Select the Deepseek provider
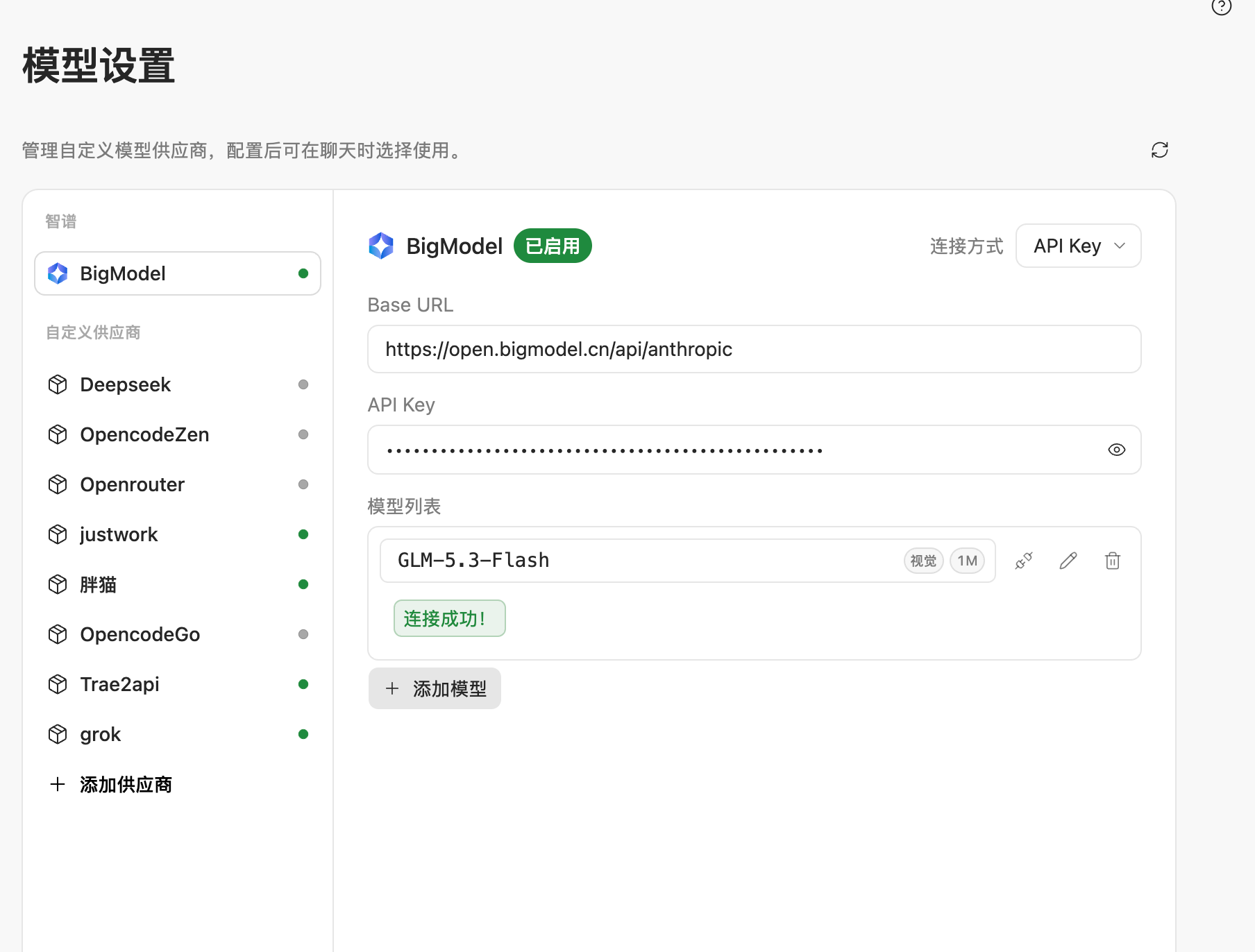The image size is (1255, 952). point(178,384)
